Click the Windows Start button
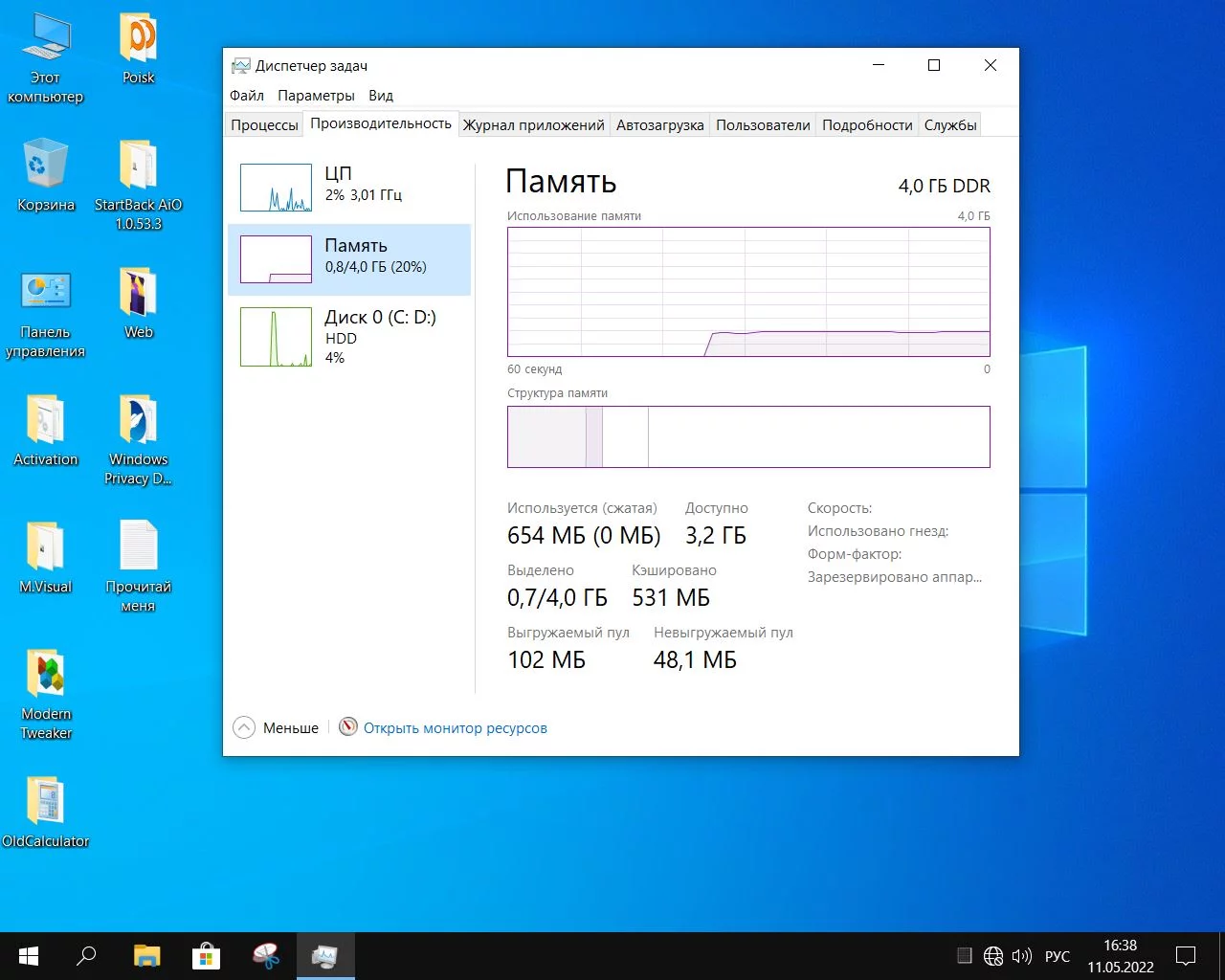 tap(29, 956)
